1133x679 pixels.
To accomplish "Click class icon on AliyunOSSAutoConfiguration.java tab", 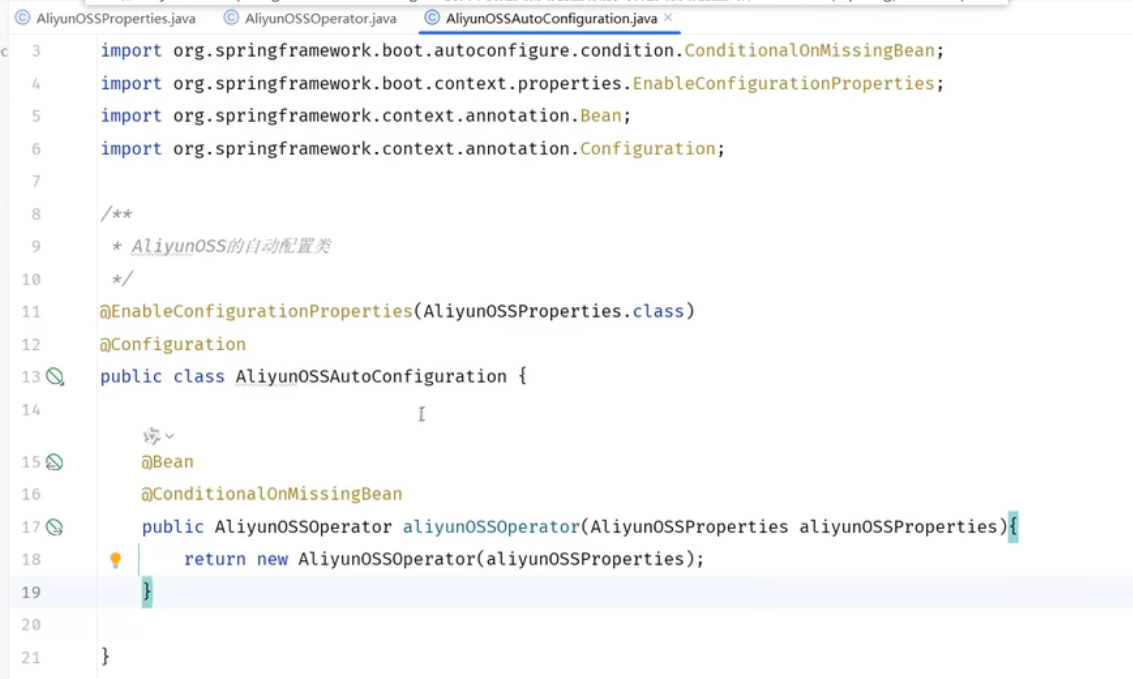I will pyautogui.click(x=432, y=18).
